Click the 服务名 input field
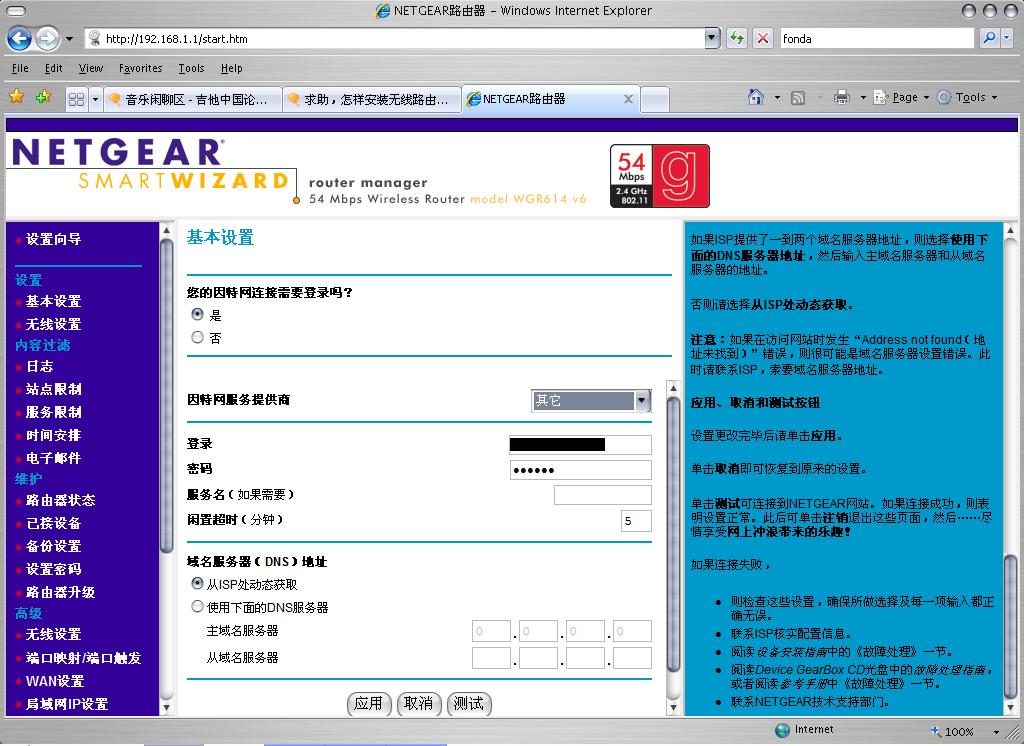 pos(602,495)
